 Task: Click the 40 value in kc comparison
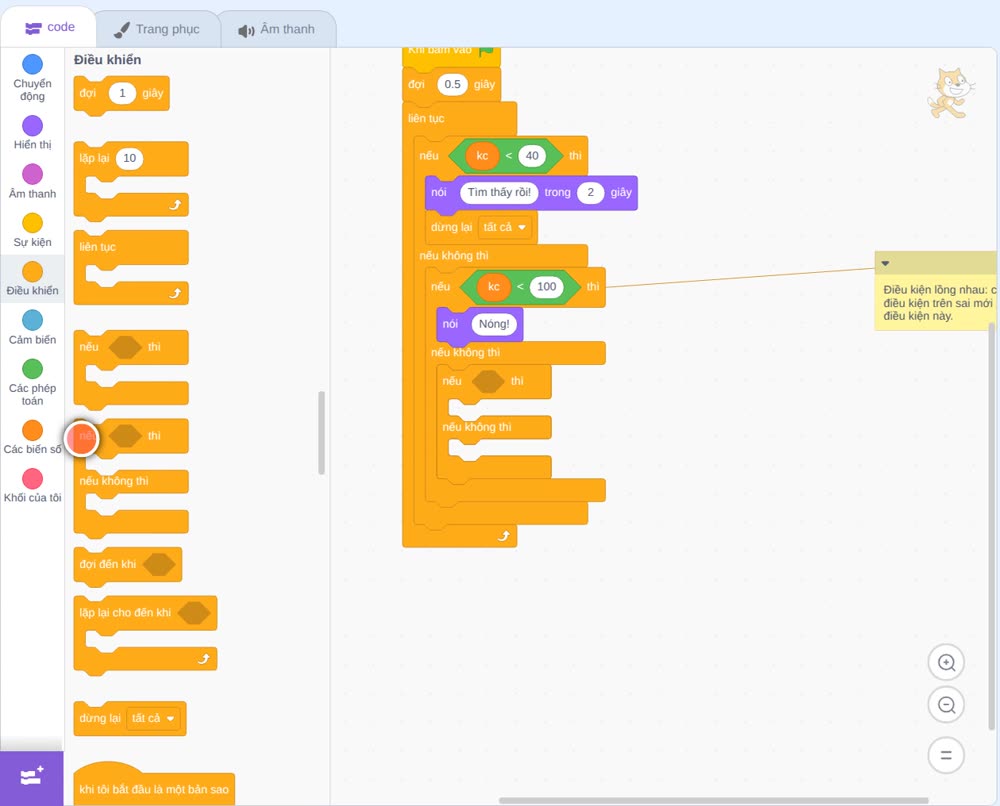pos(532,156)
